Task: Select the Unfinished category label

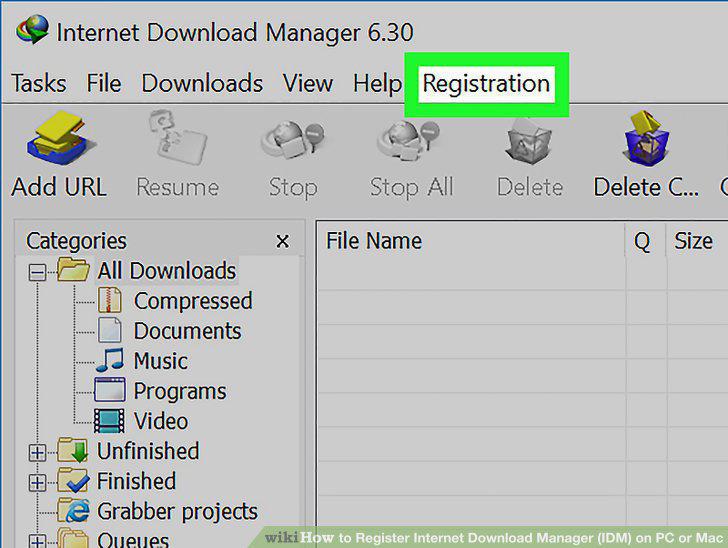Action: pyautogui.click(x=148, y=451)
